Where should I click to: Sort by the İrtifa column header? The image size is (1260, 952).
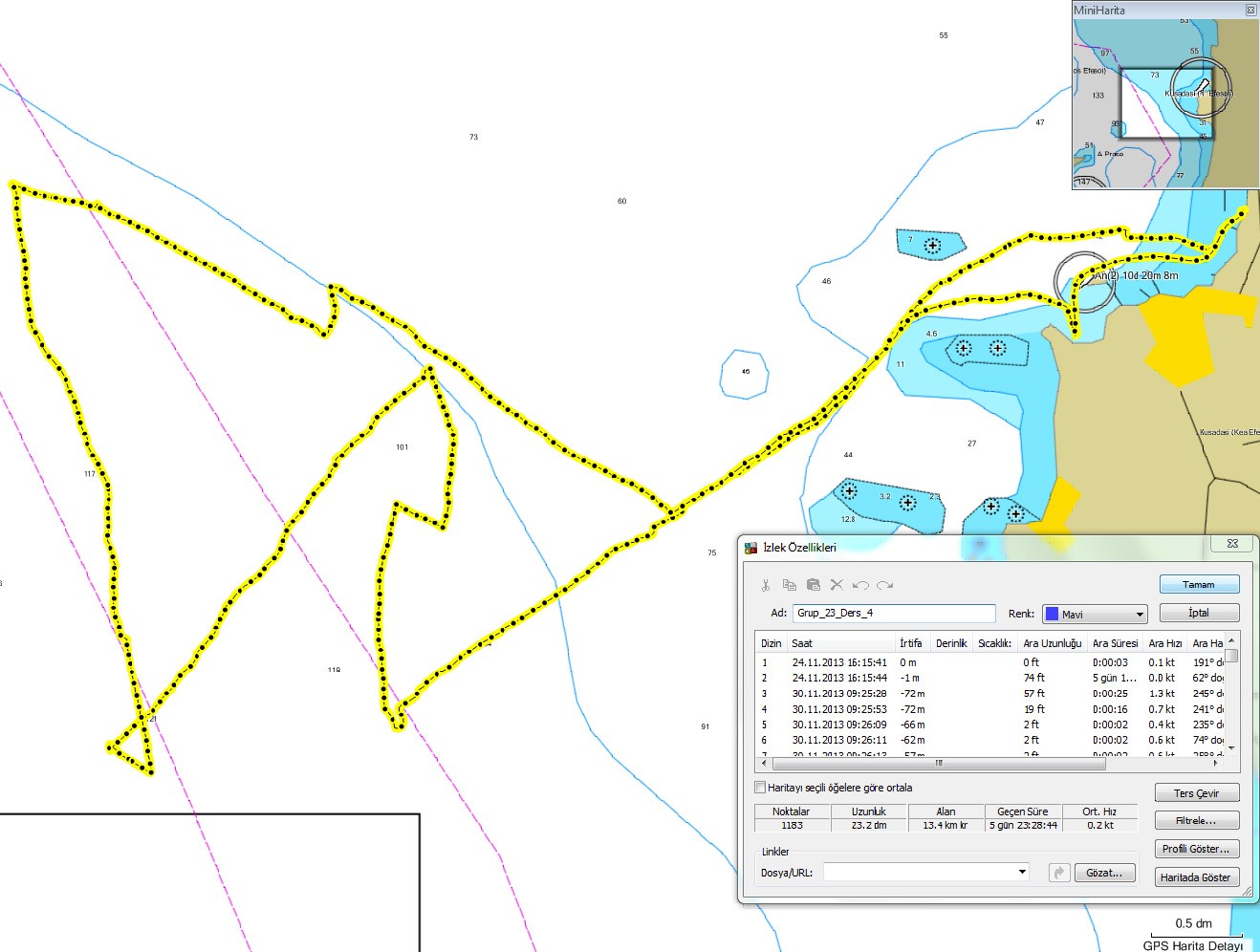coord(913,643)
